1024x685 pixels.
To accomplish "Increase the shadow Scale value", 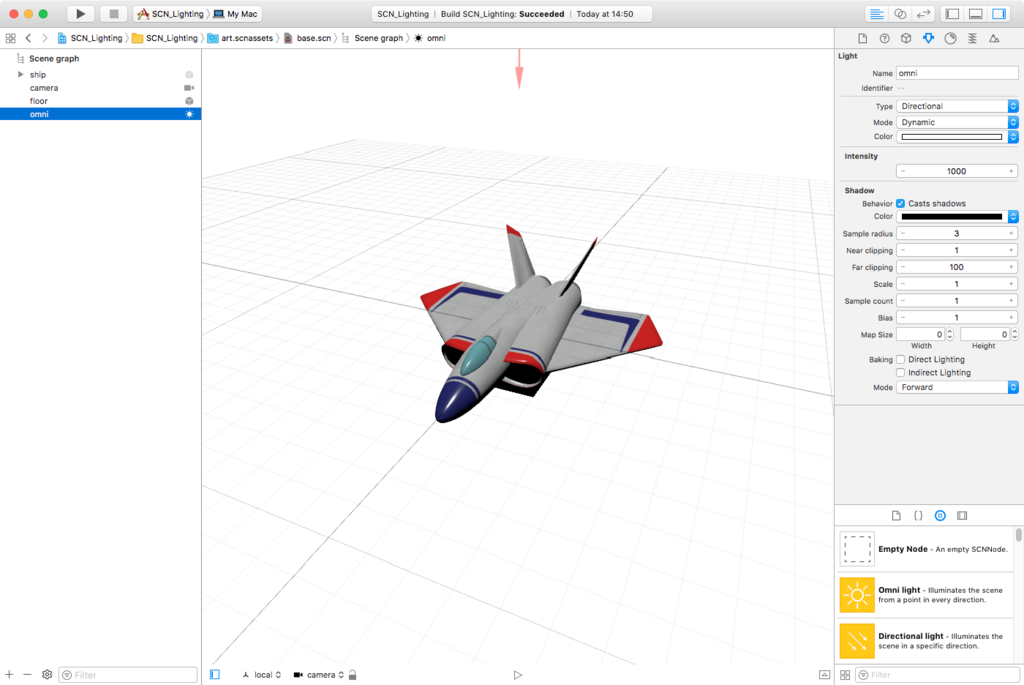I will coord(1011,284).
